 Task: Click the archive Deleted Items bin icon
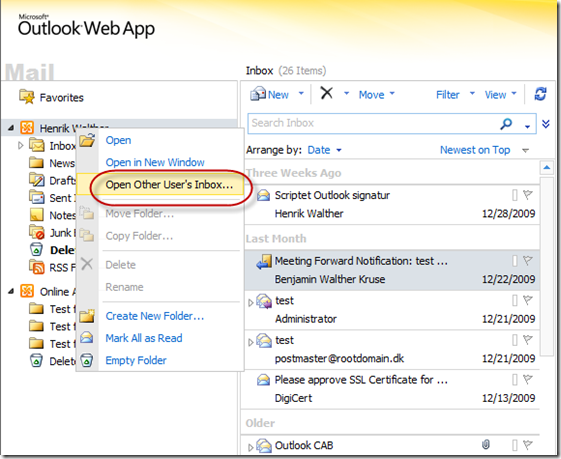tap(36, 361)
